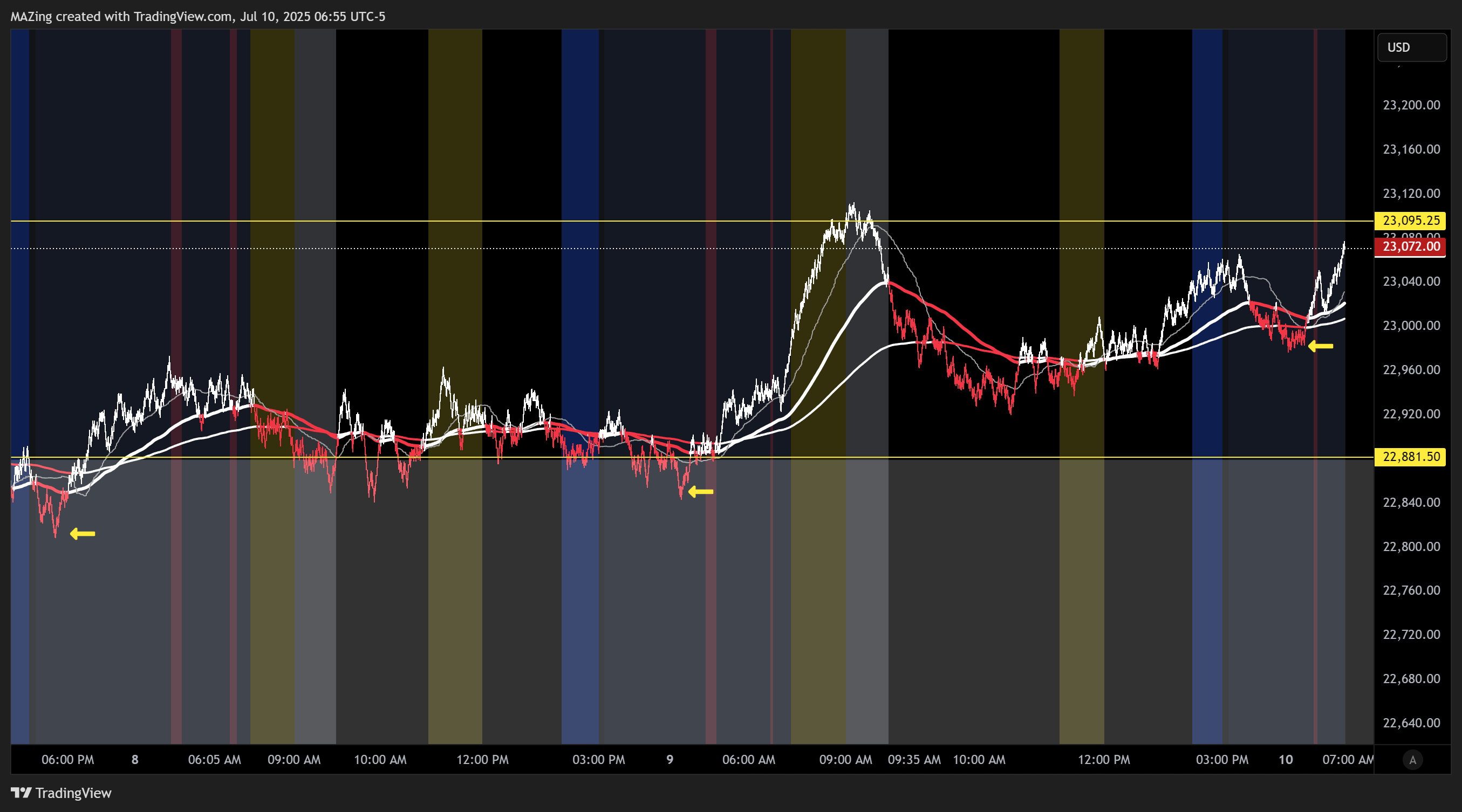Click the 22,640.00 price scale label
The height and width of the screenshot is (812, 1462).
1411,723
